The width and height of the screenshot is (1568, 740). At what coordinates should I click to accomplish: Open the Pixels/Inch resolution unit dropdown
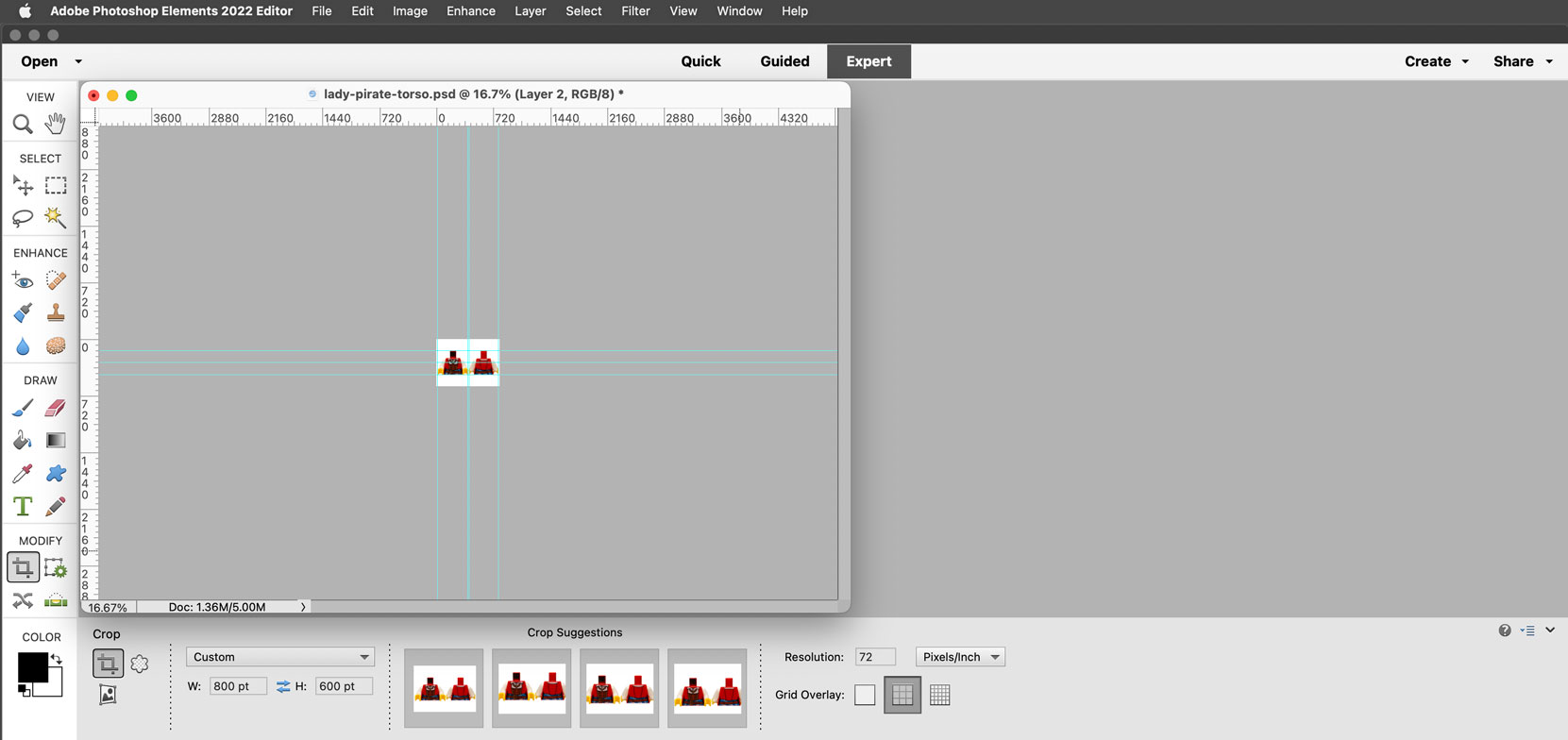coord(960,657)
